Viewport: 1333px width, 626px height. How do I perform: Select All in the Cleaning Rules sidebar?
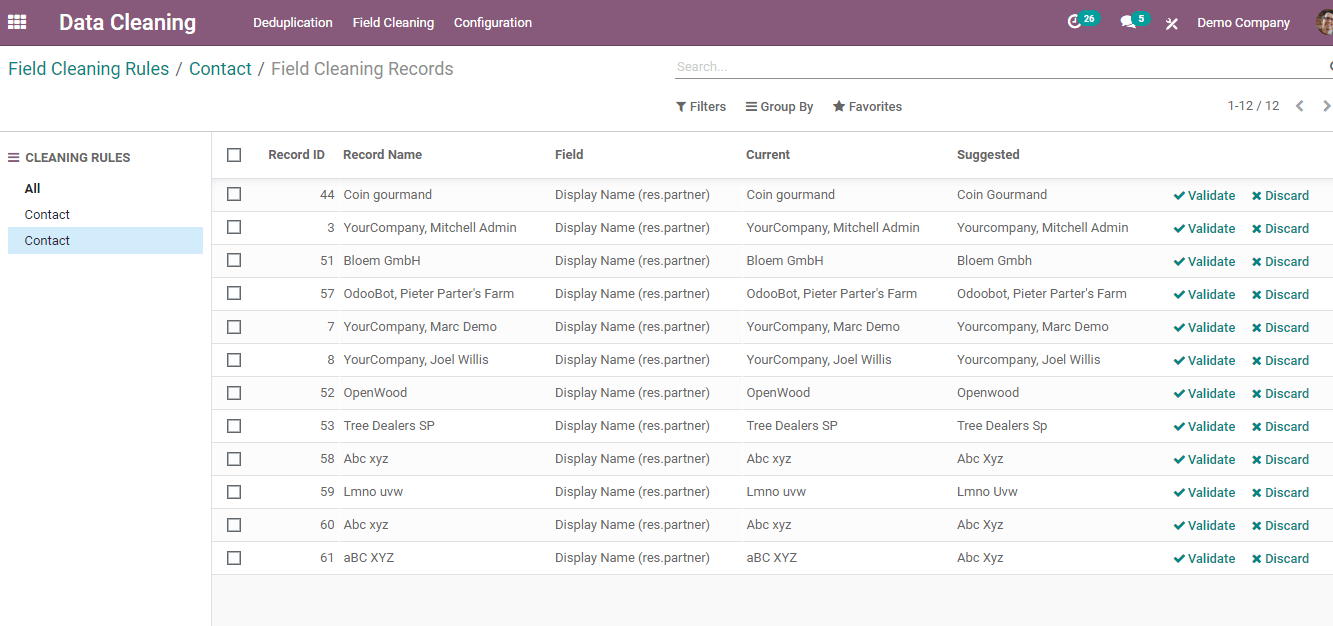click(x=33, y=189)
